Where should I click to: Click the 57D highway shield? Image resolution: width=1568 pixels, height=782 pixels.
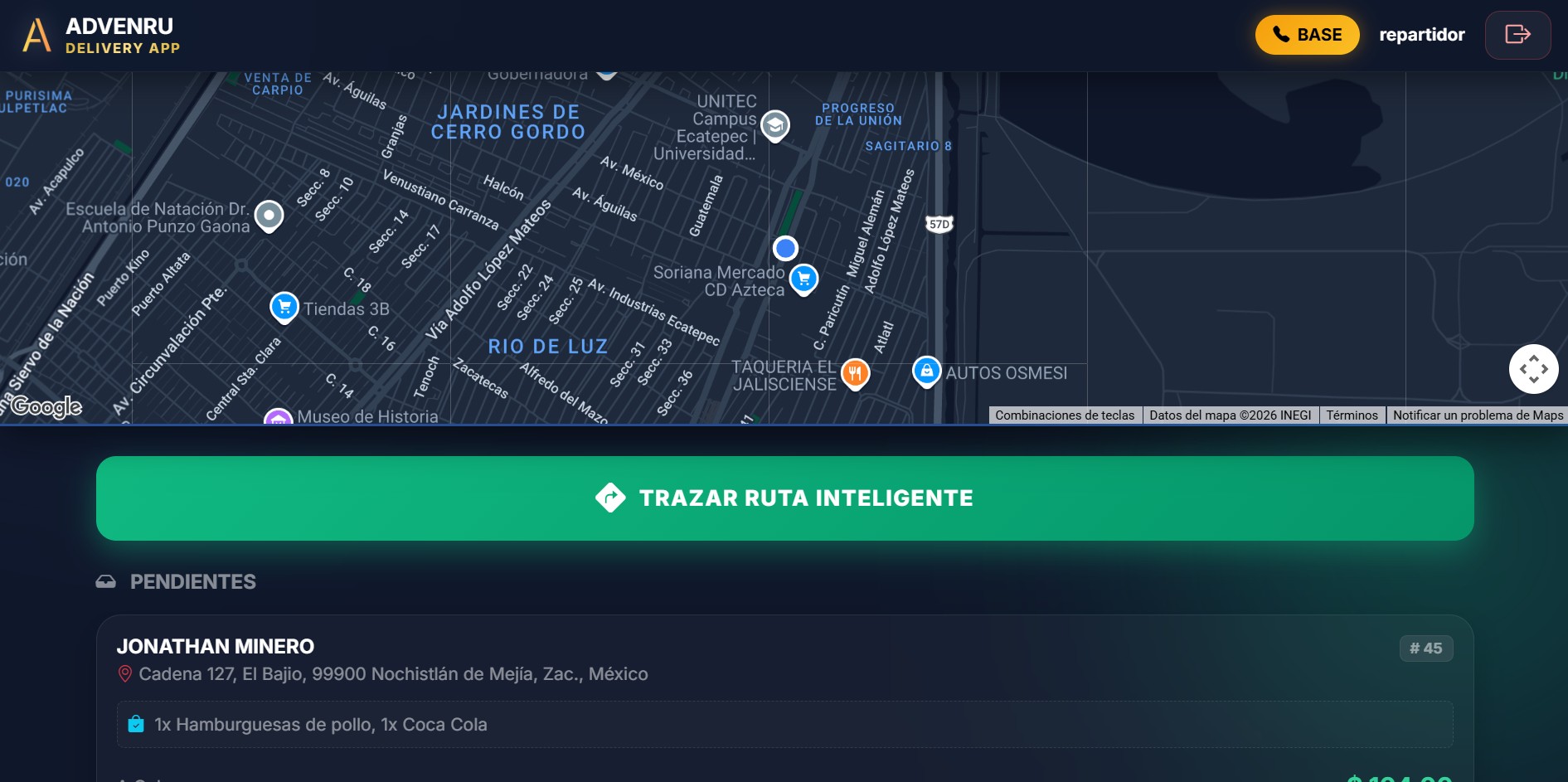(939, 224)
